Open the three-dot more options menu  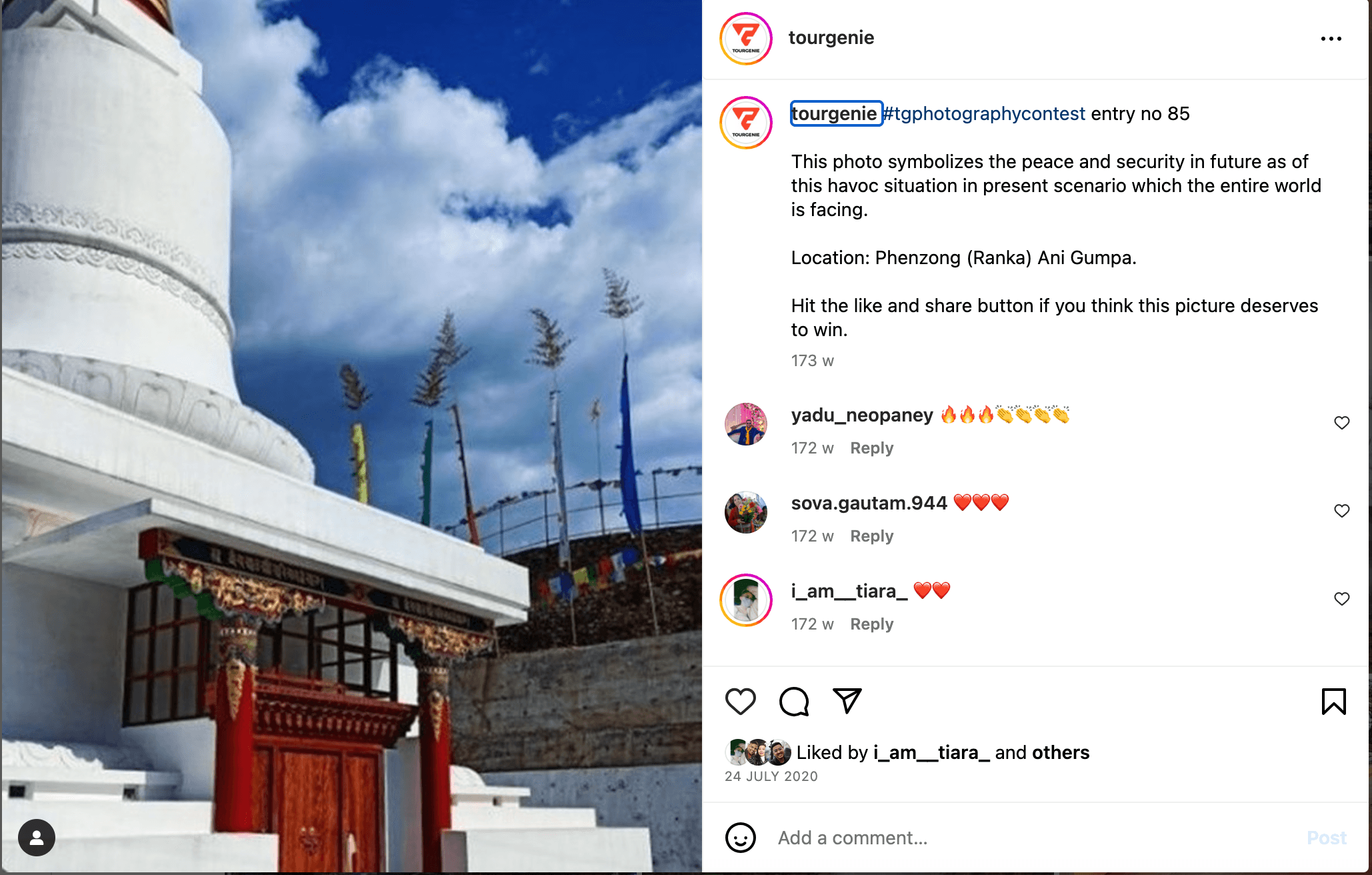[1331, 39]
